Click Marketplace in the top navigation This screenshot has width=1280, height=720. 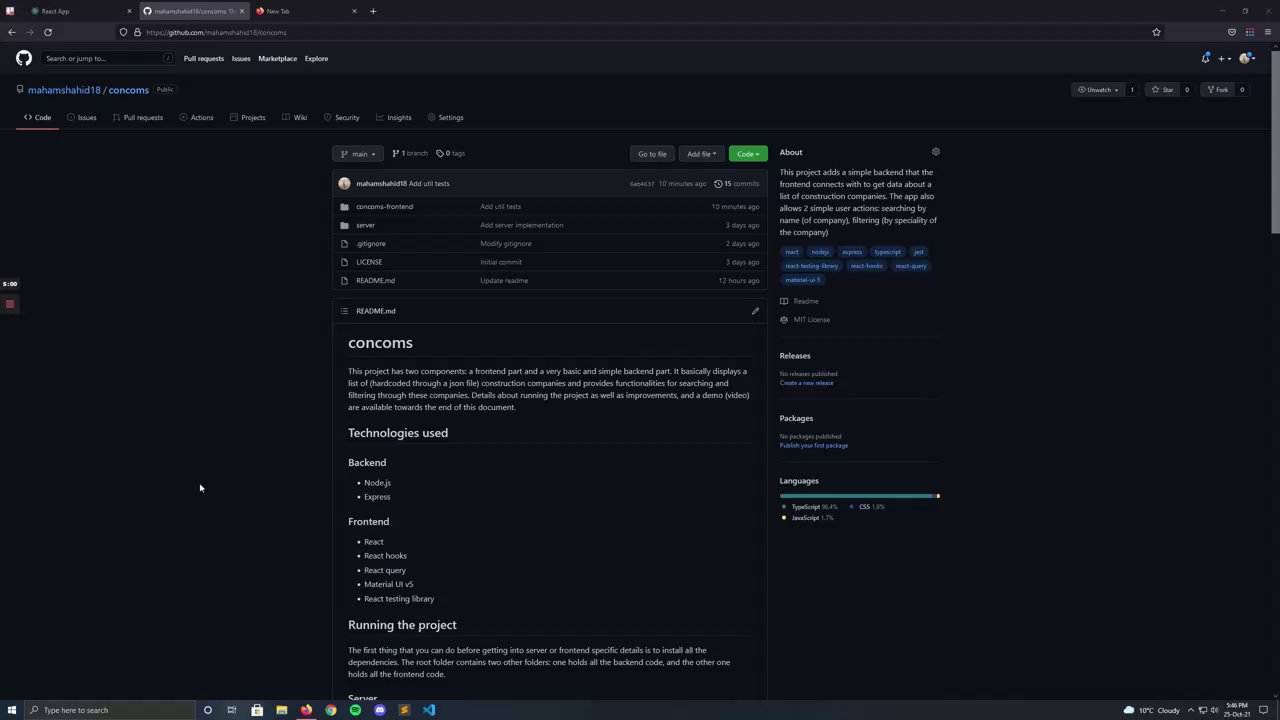point(277,59)
